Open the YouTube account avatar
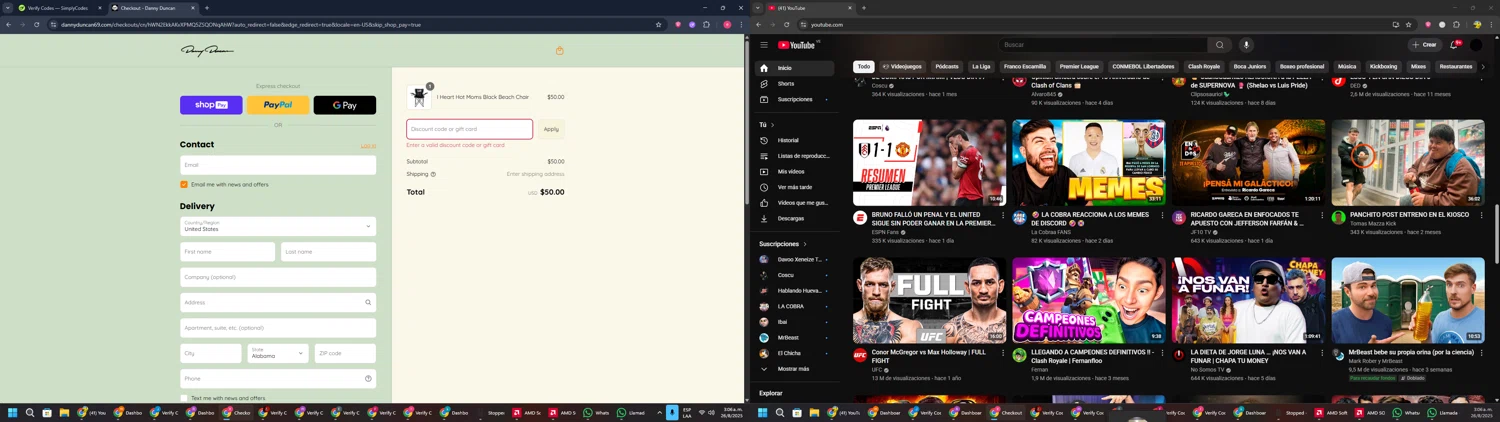1500x422 pixels. point(1476,45)
